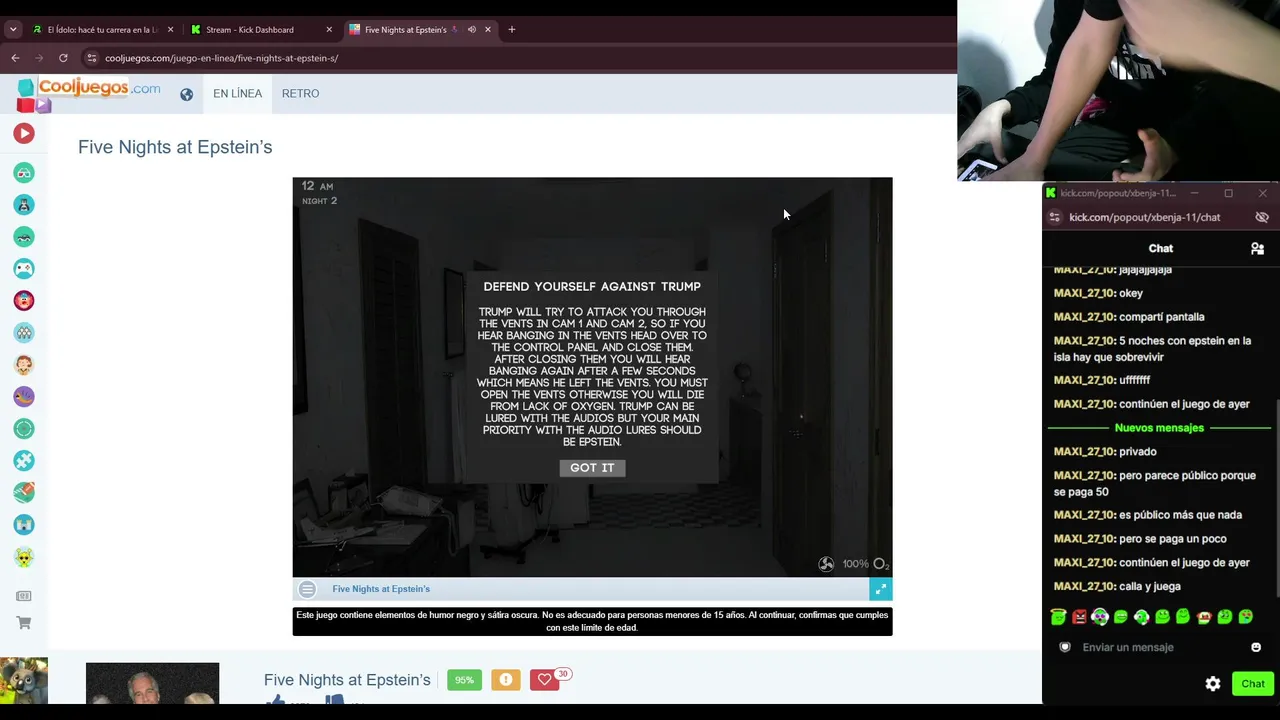Open the emoji picker in Kick chat
This screenshot has width=1280, height=720.
click(x=1256, y=647)
